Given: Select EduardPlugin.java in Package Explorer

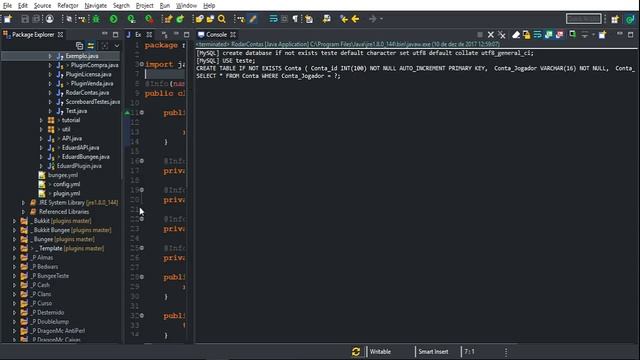Looking at the screenshot, I should click(x=79, y=166).
